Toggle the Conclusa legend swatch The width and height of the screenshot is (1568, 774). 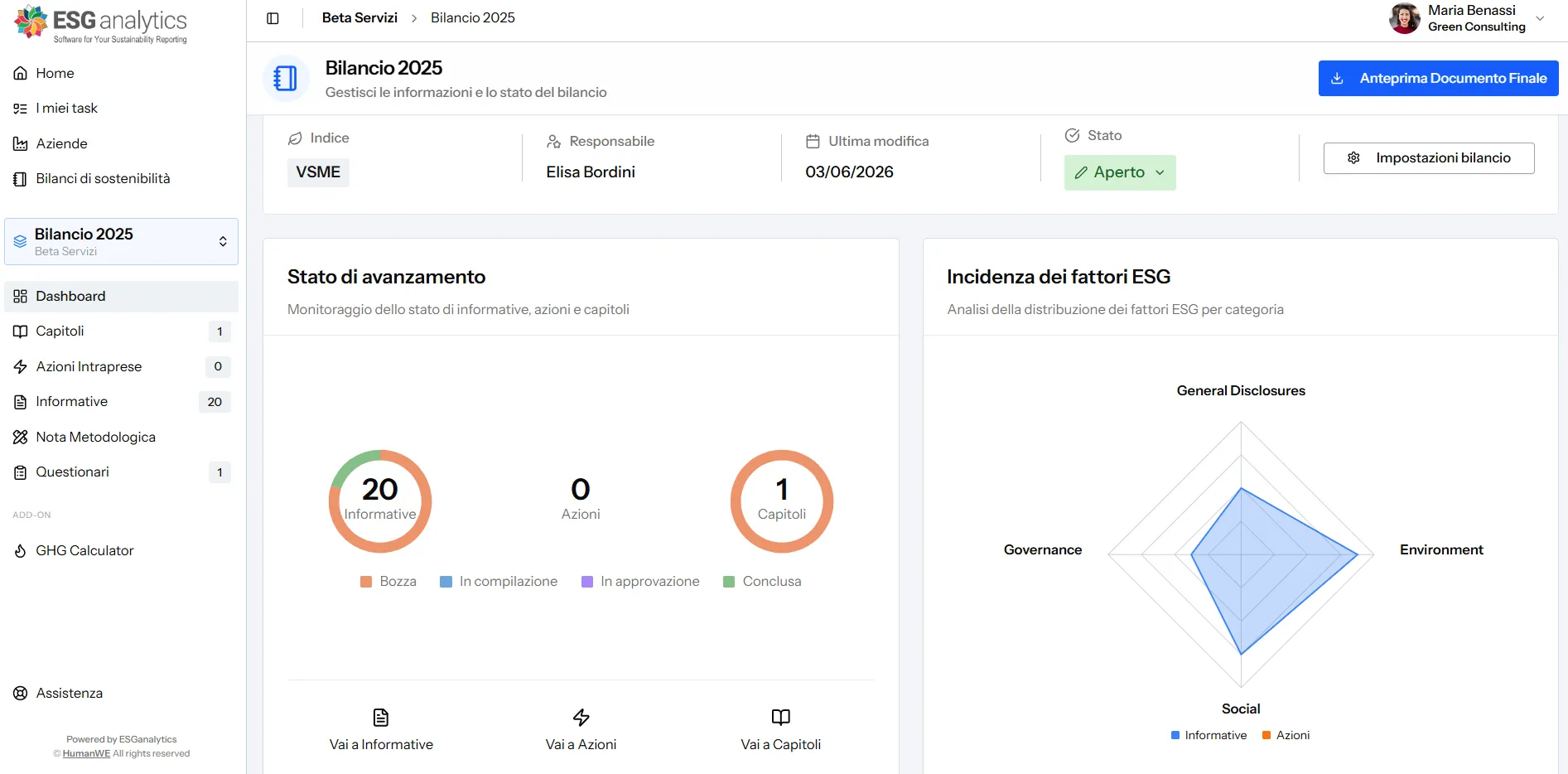[x=729, y=582]
